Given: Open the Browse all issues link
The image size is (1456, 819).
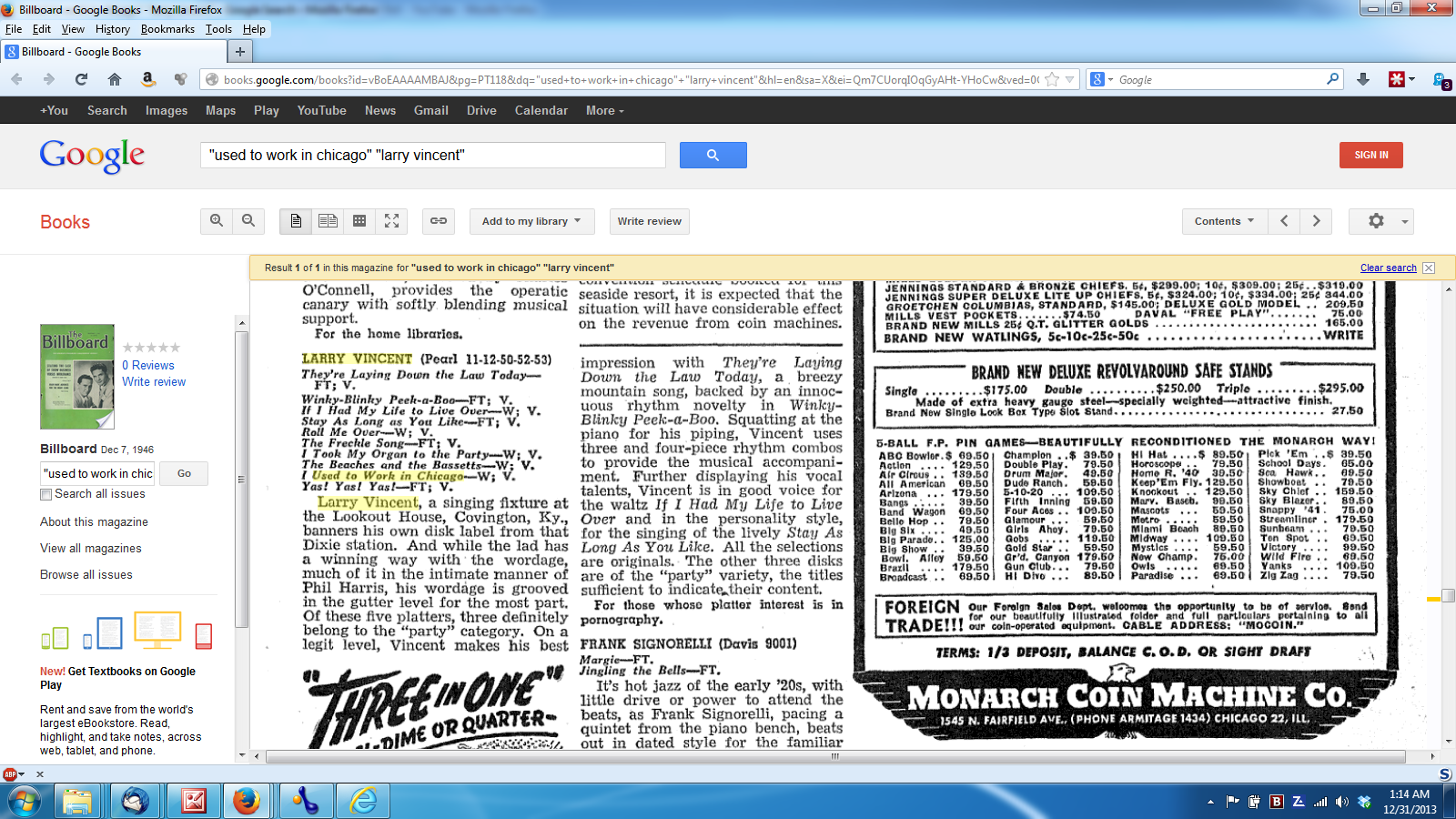Looking at the screenshot, I should (86, 574).
